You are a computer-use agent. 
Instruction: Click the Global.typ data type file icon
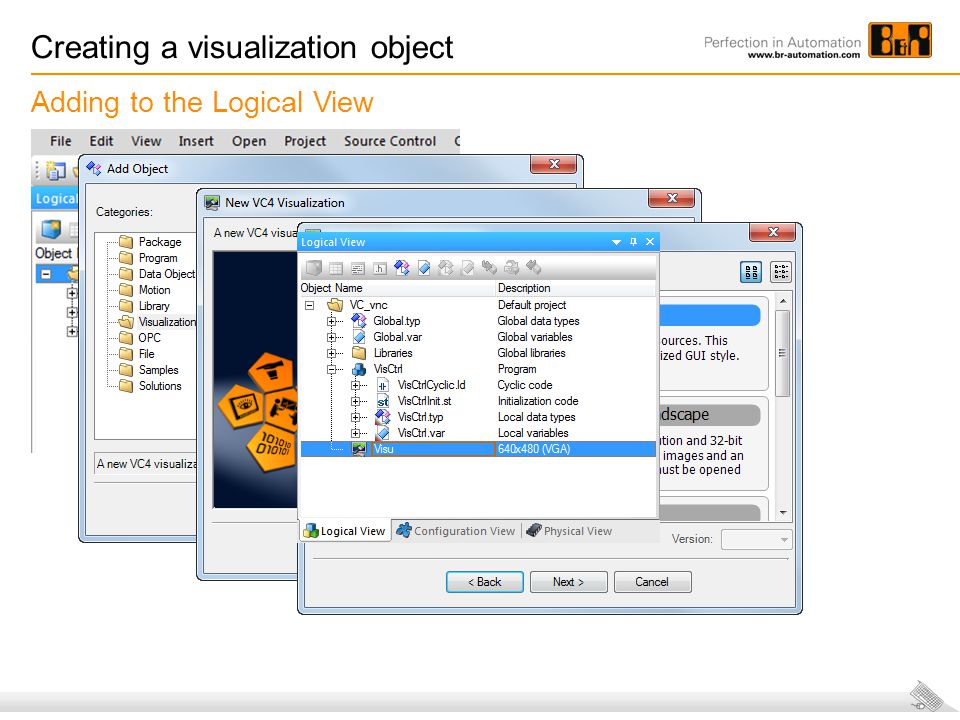(359, 321)
